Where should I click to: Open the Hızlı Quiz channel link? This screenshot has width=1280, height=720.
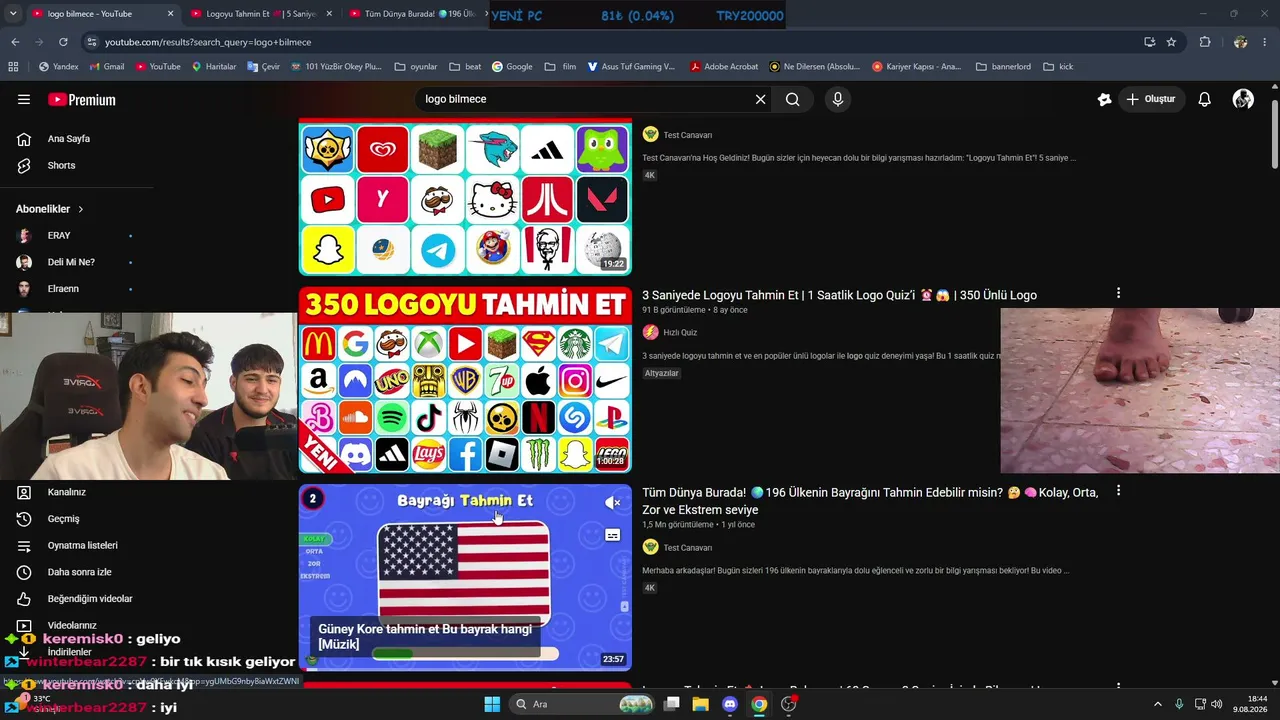[x=680, y=332]
